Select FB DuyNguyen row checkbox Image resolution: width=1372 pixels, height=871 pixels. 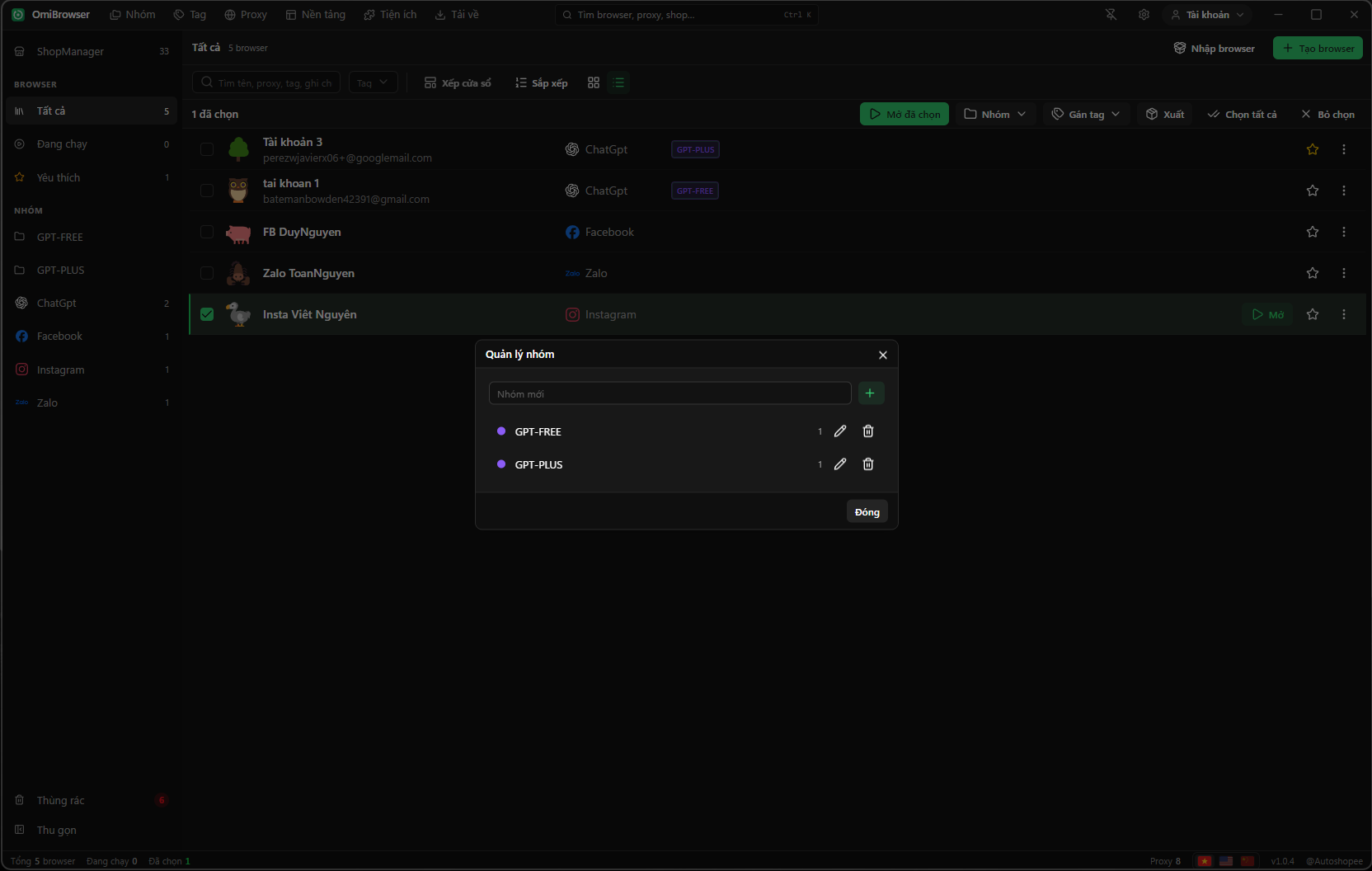[207, 232]
